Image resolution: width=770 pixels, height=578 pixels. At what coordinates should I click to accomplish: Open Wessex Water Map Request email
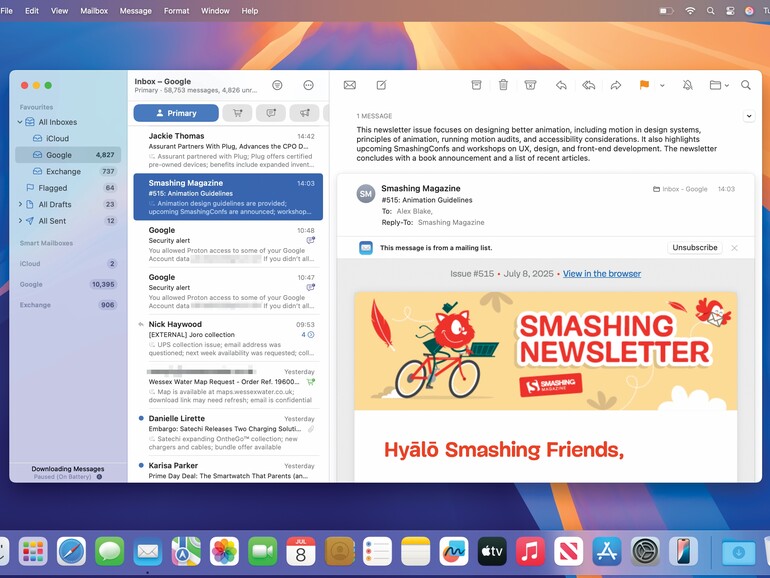228,385
